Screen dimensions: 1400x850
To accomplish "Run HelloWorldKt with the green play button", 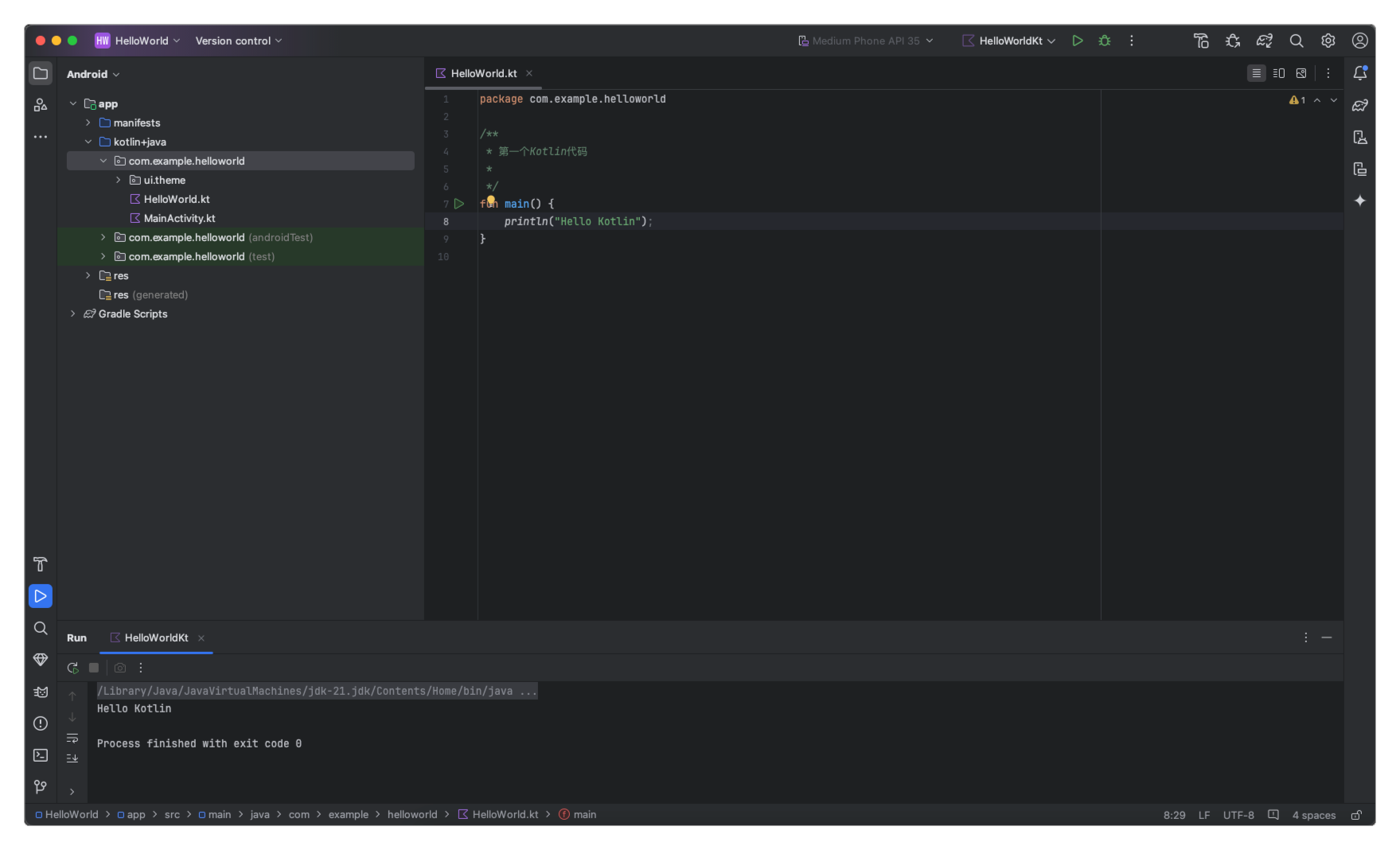I will [x=1077, y=41].
